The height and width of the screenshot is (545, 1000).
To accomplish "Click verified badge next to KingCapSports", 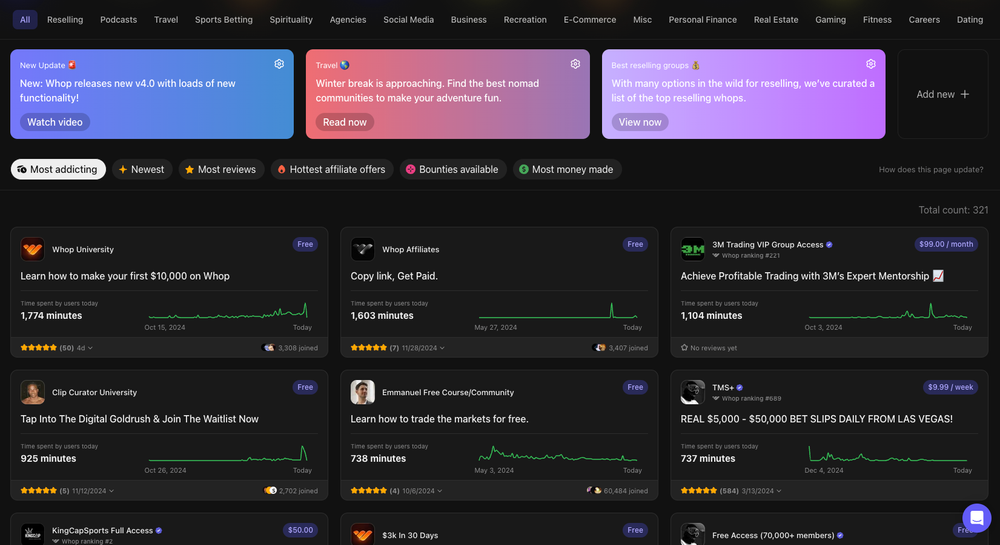I will coord(159,530).
